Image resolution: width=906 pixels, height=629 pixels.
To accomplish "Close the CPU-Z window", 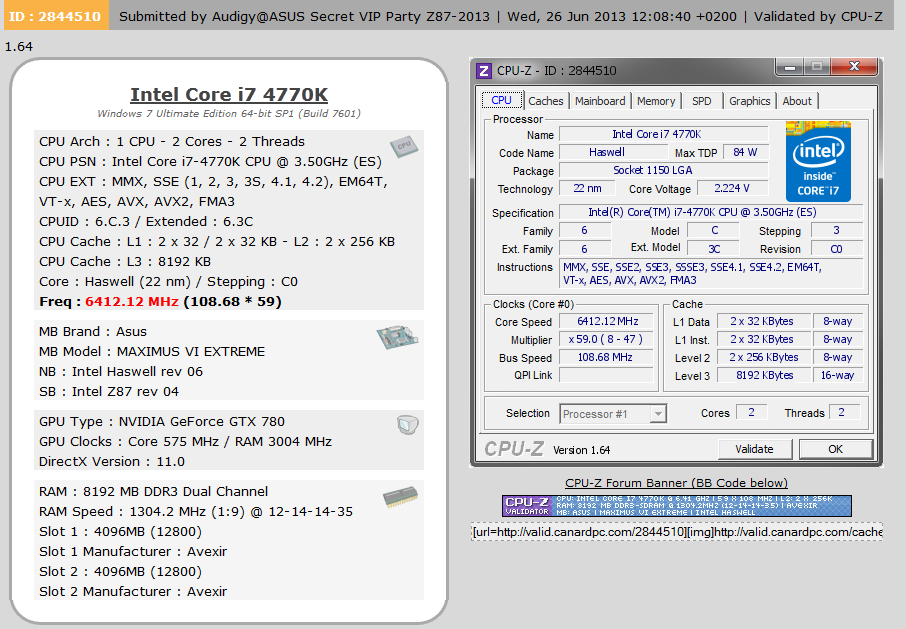I will 855,67.
